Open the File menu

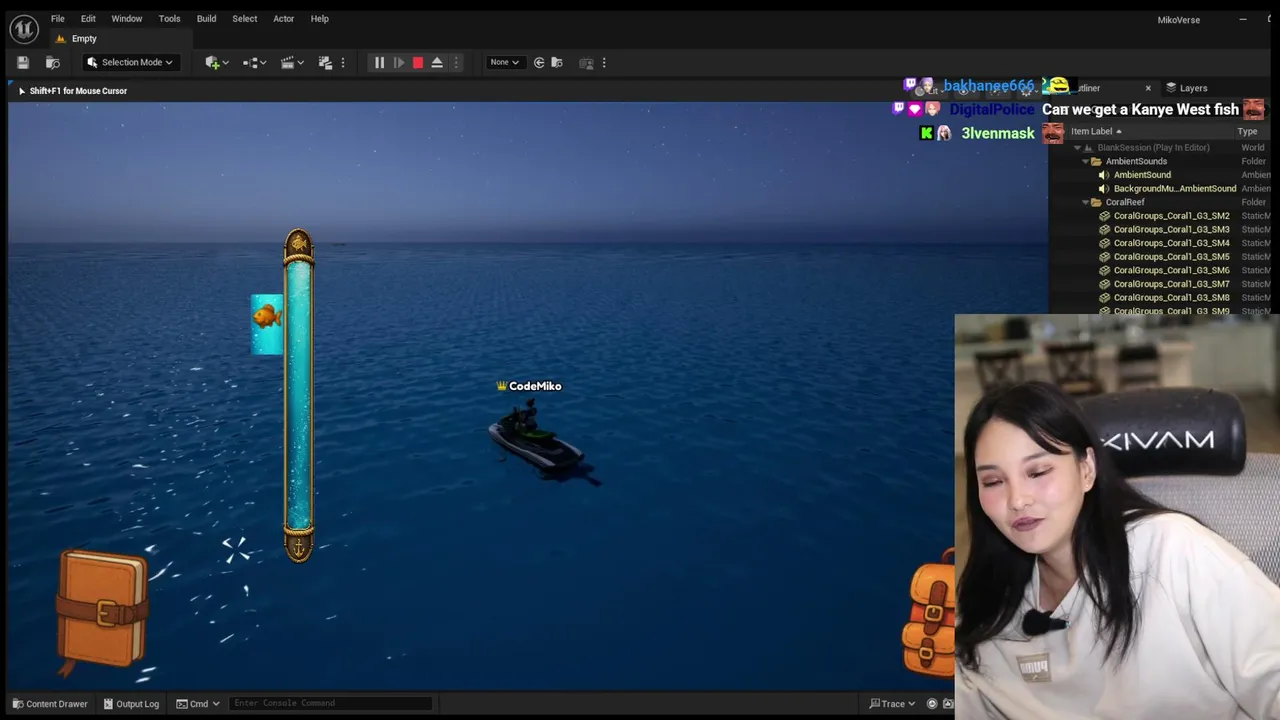pyautogui.click(x=58, y=18)
